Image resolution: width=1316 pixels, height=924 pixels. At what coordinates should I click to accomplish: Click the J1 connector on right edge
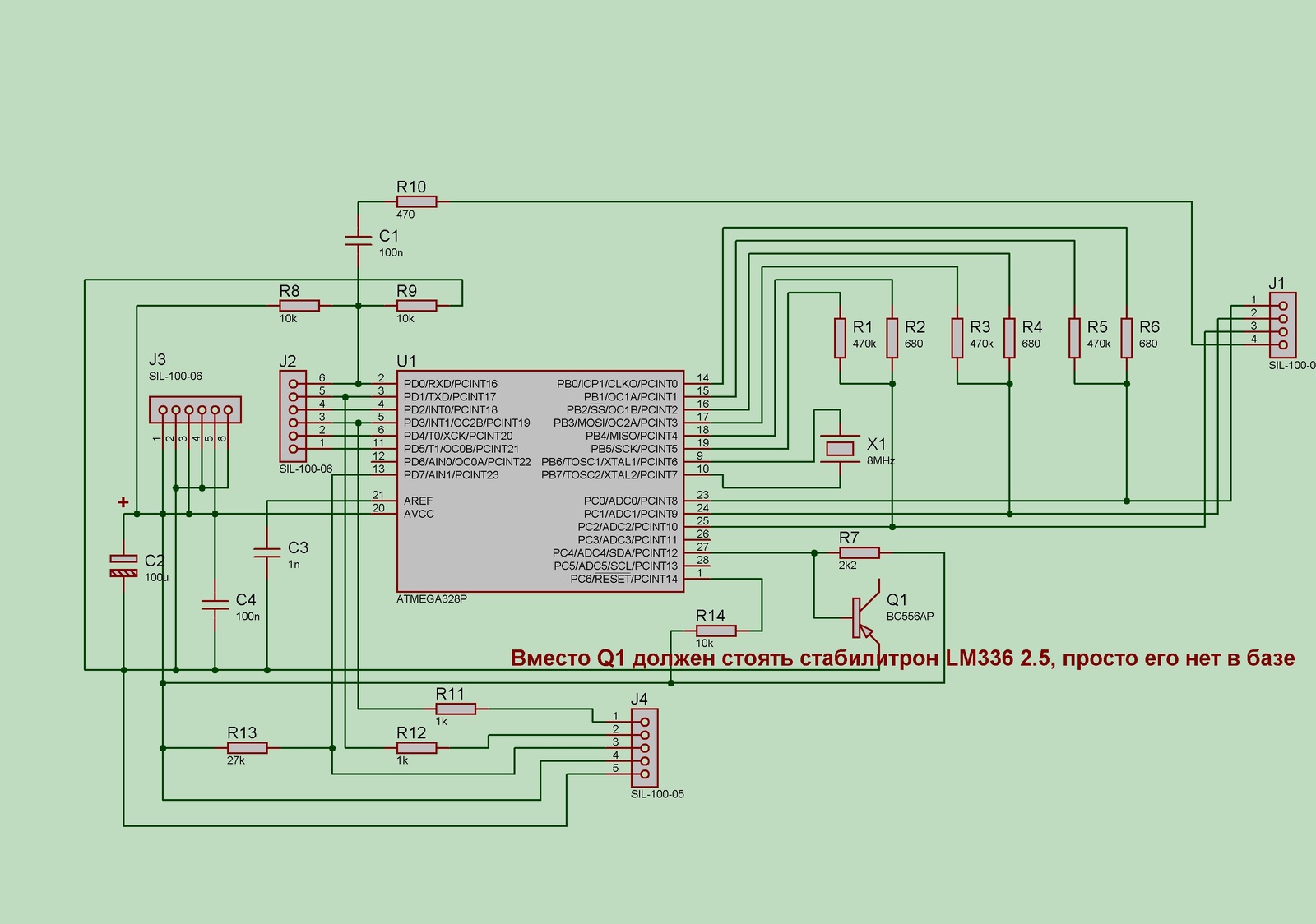click(1282, 326)
